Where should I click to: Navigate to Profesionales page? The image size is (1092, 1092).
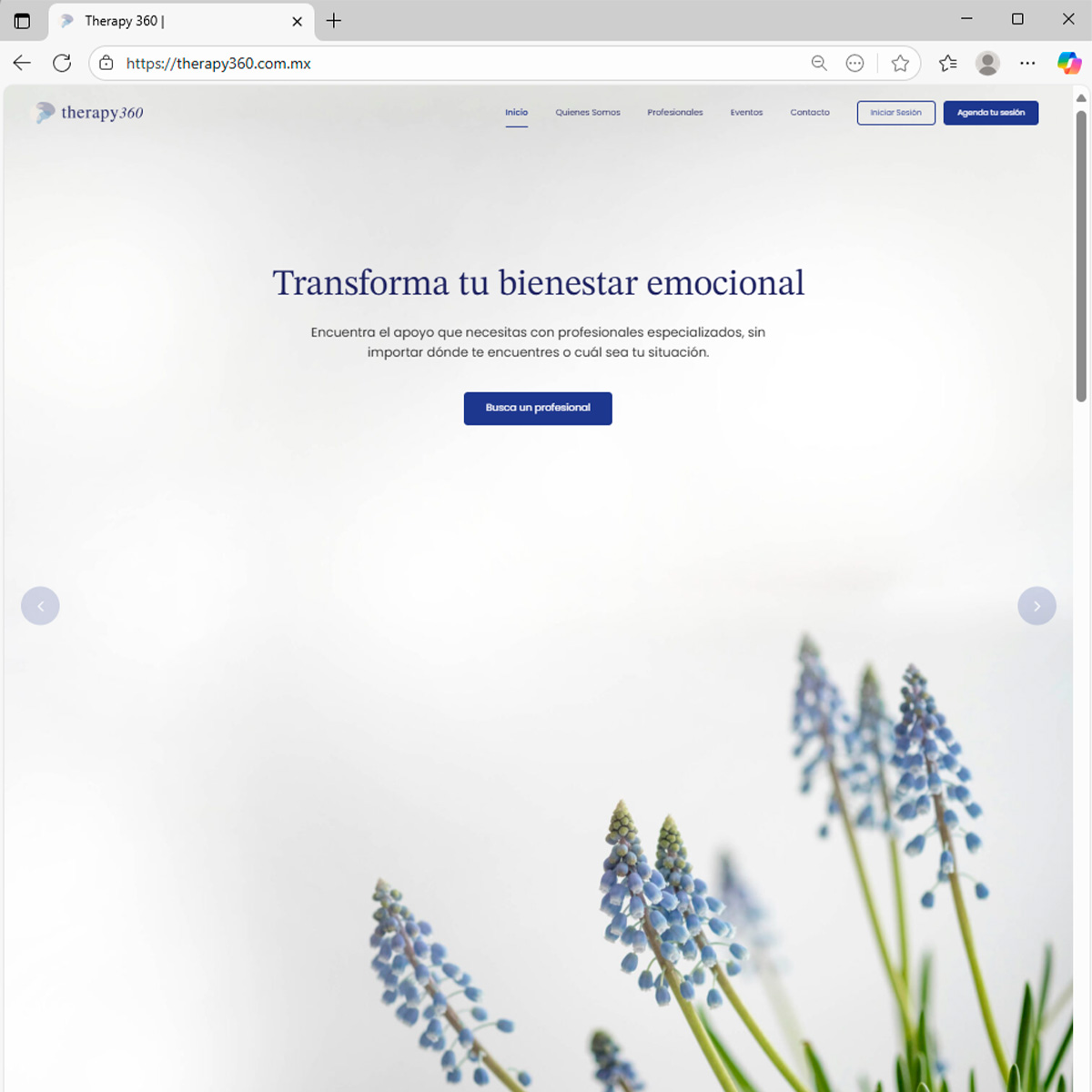tap(674, 113)
